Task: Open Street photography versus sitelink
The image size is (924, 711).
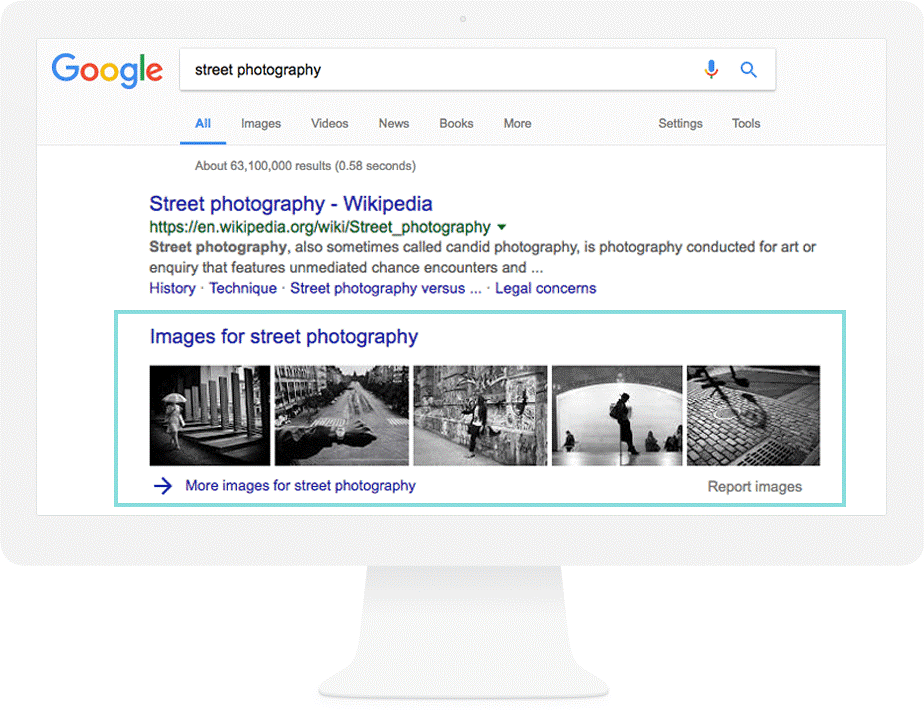Action: (x=385, y=289)
